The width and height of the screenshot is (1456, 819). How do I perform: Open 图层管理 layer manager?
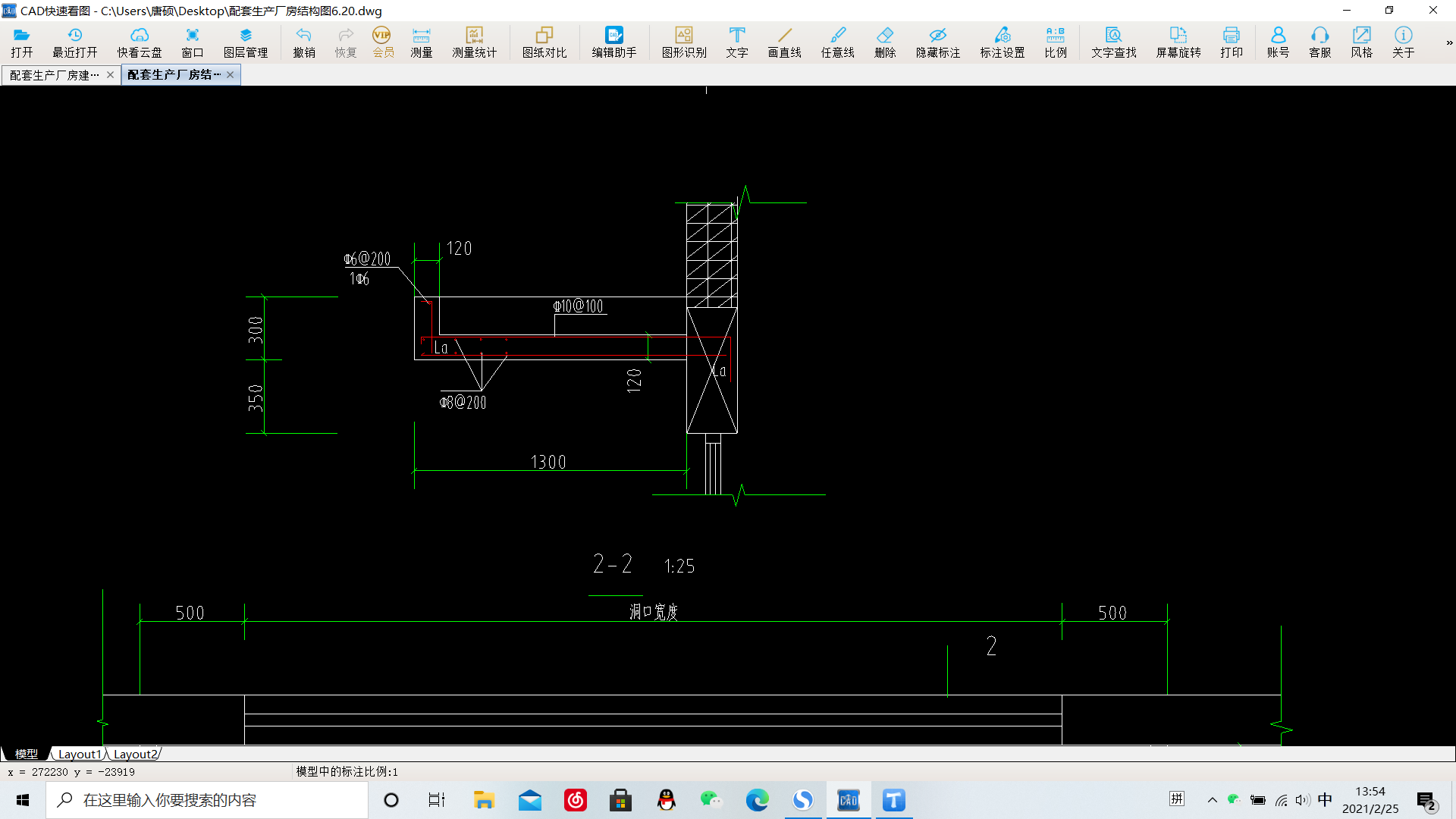(x=246, y=42)
